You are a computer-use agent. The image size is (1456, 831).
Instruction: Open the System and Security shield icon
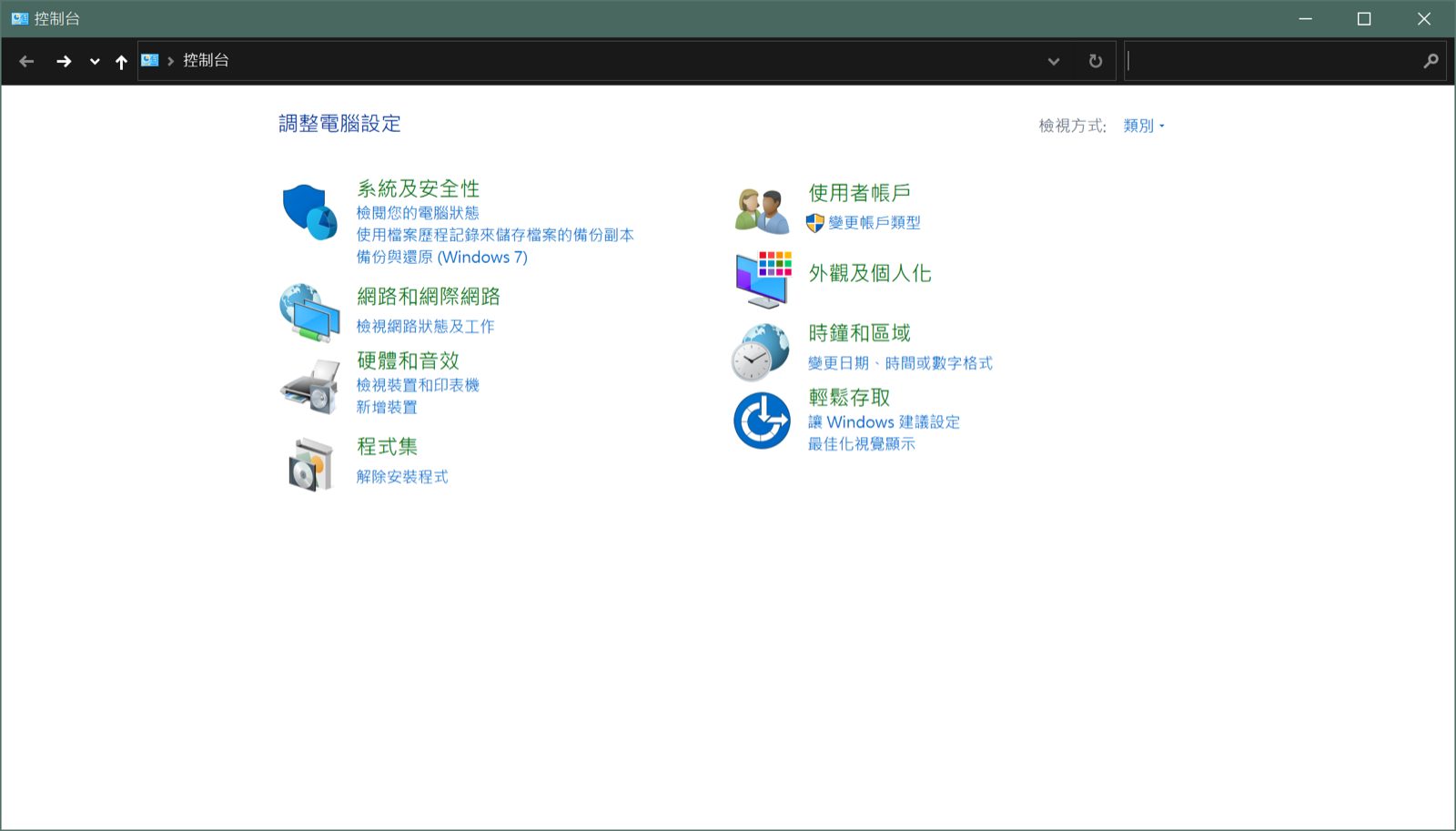coord(309,212)
